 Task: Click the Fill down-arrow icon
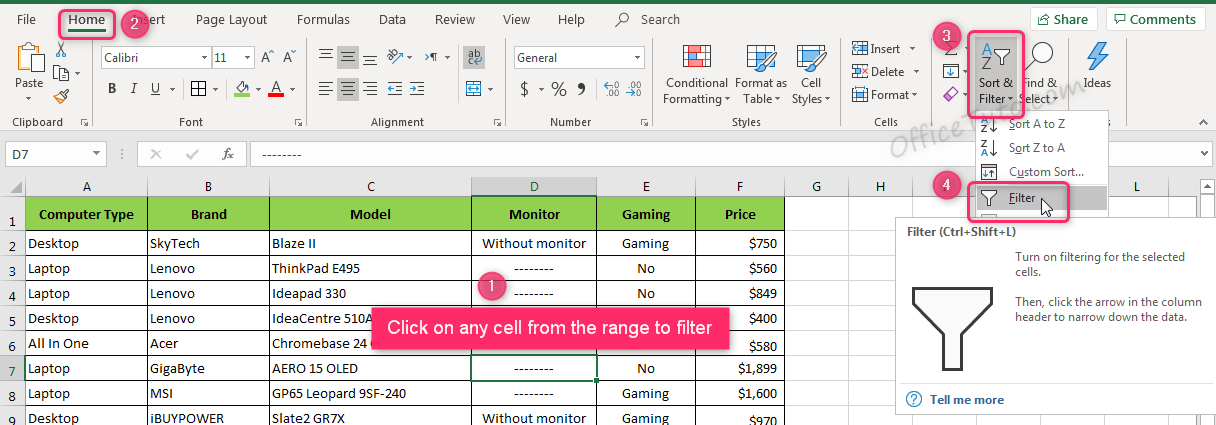click(x=951, y=71)
